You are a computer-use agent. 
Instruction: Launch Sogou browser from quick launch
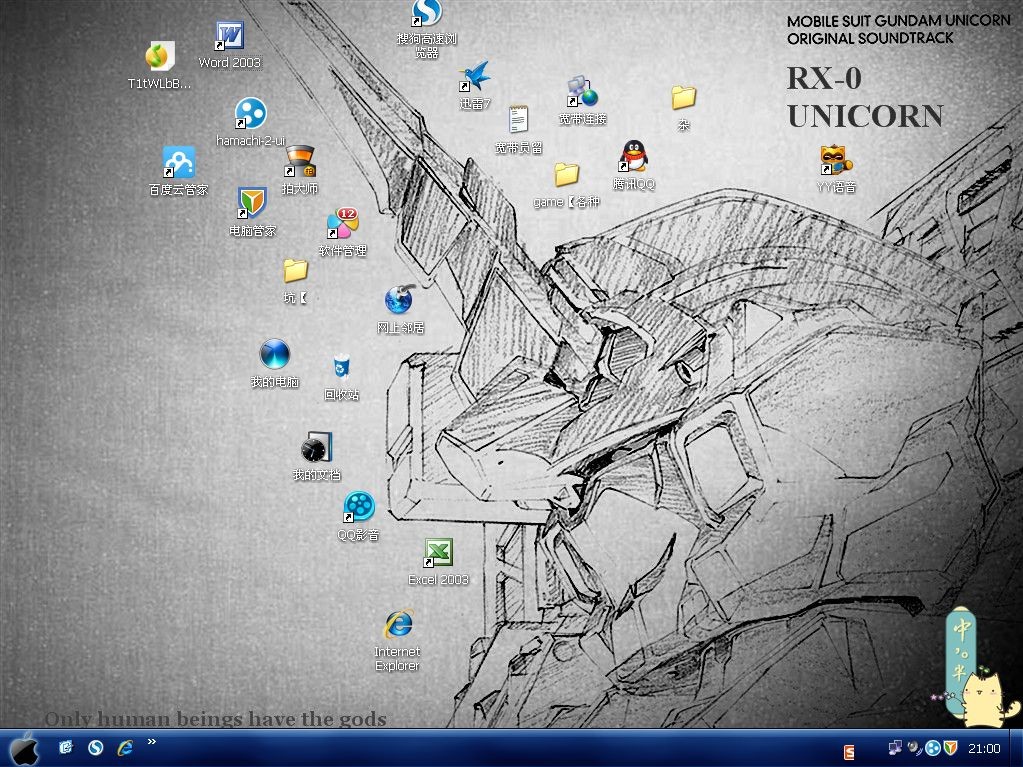click(96, 747)
